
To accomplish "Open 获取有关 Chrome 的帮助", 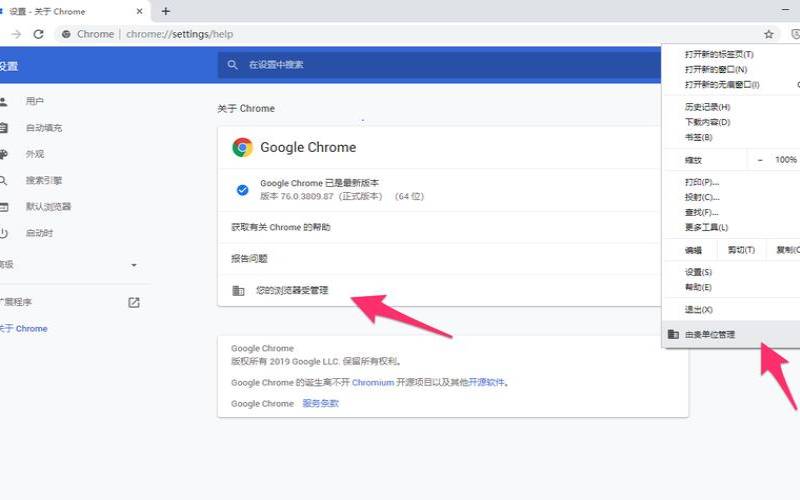I will click(439, 227).
